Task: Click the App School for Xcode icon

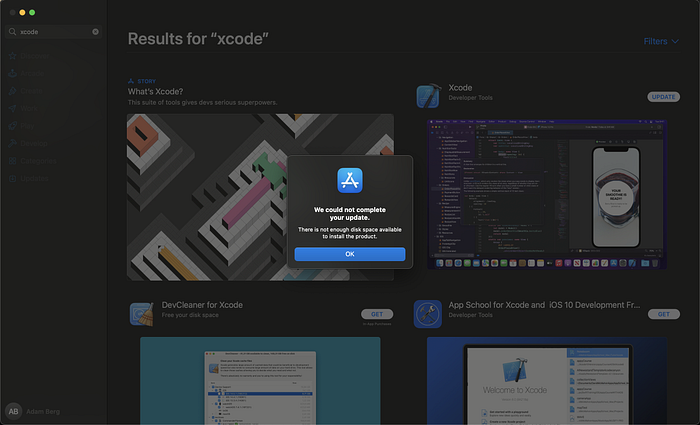Action: tap(428, 314)
